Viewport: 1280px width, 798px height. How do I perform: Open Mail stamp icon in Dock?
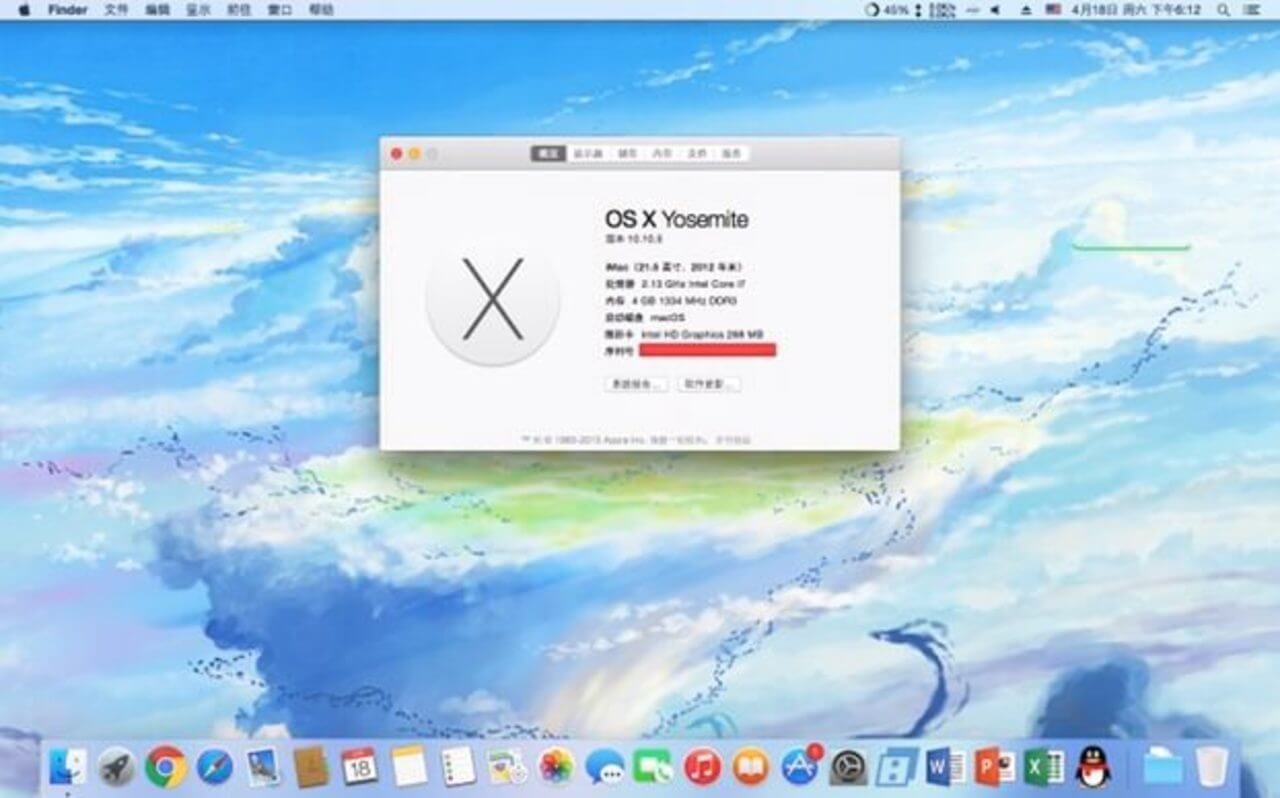click(263, 767)
